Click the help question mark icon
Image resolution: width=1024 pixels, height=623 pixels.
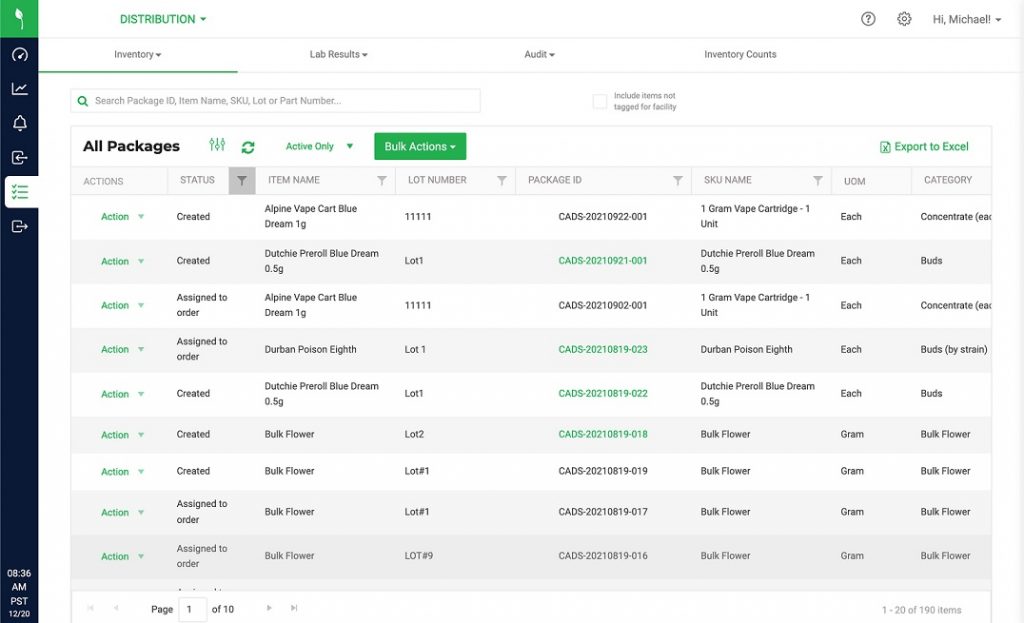pyautogui.click(x=868, y=19)
